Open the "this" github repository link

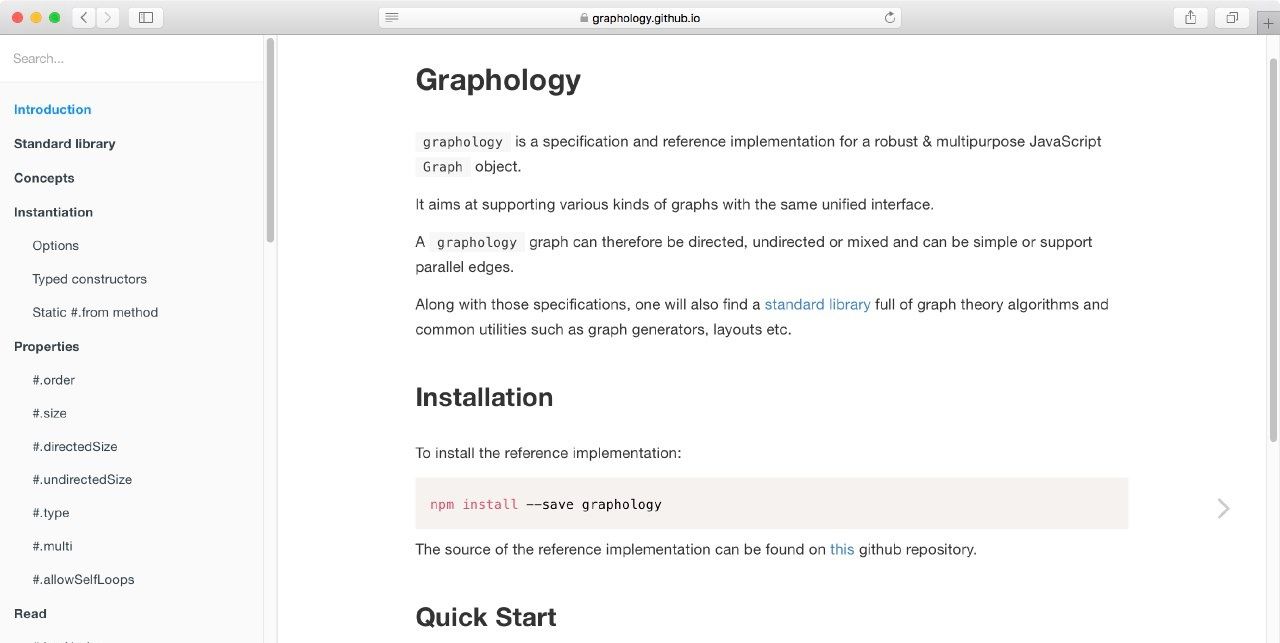click(x=842, y=549)
